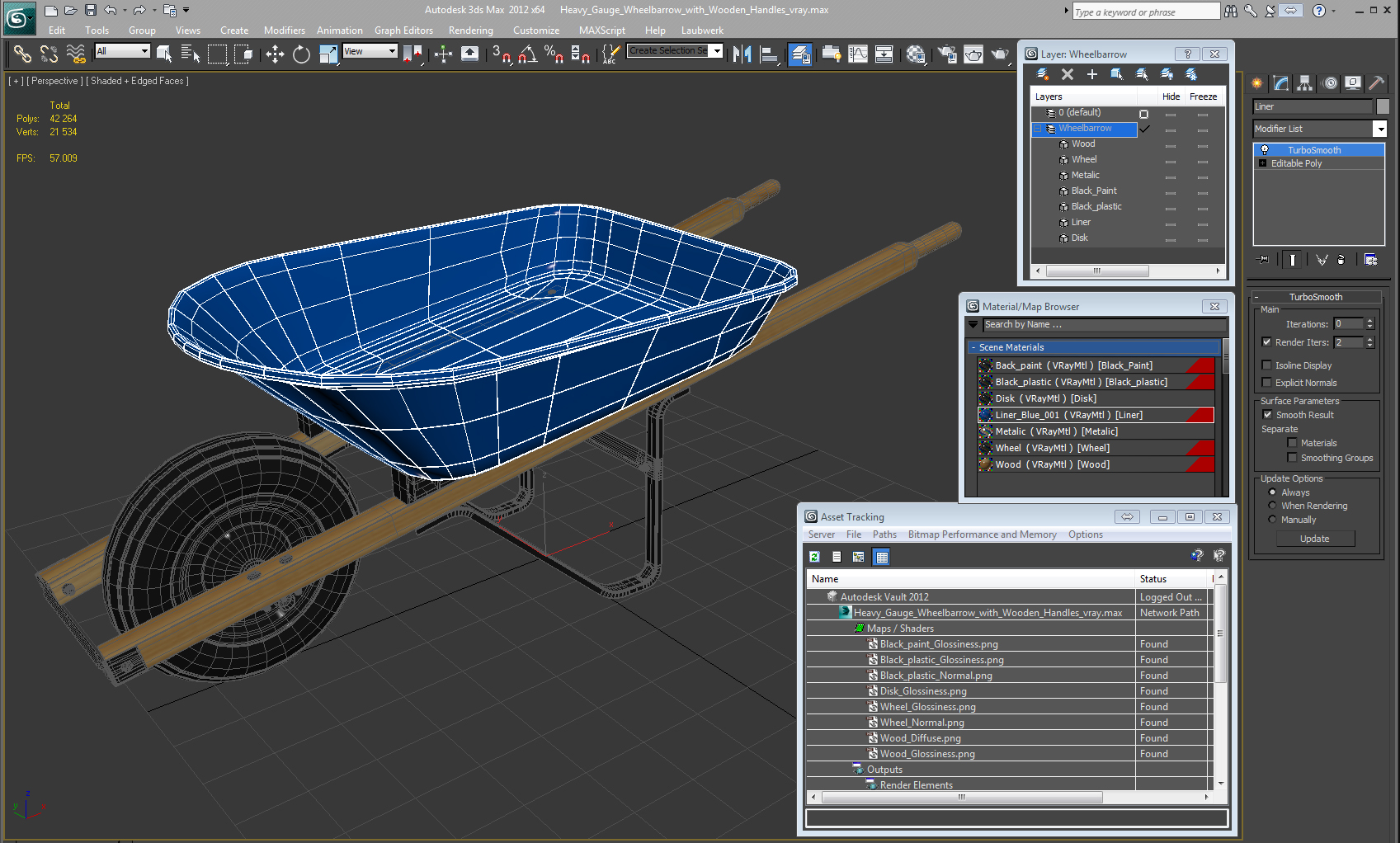Open Material/Map Browser options triangle
The height and width of the screenshot is (843, 1400).
[973, 324]
